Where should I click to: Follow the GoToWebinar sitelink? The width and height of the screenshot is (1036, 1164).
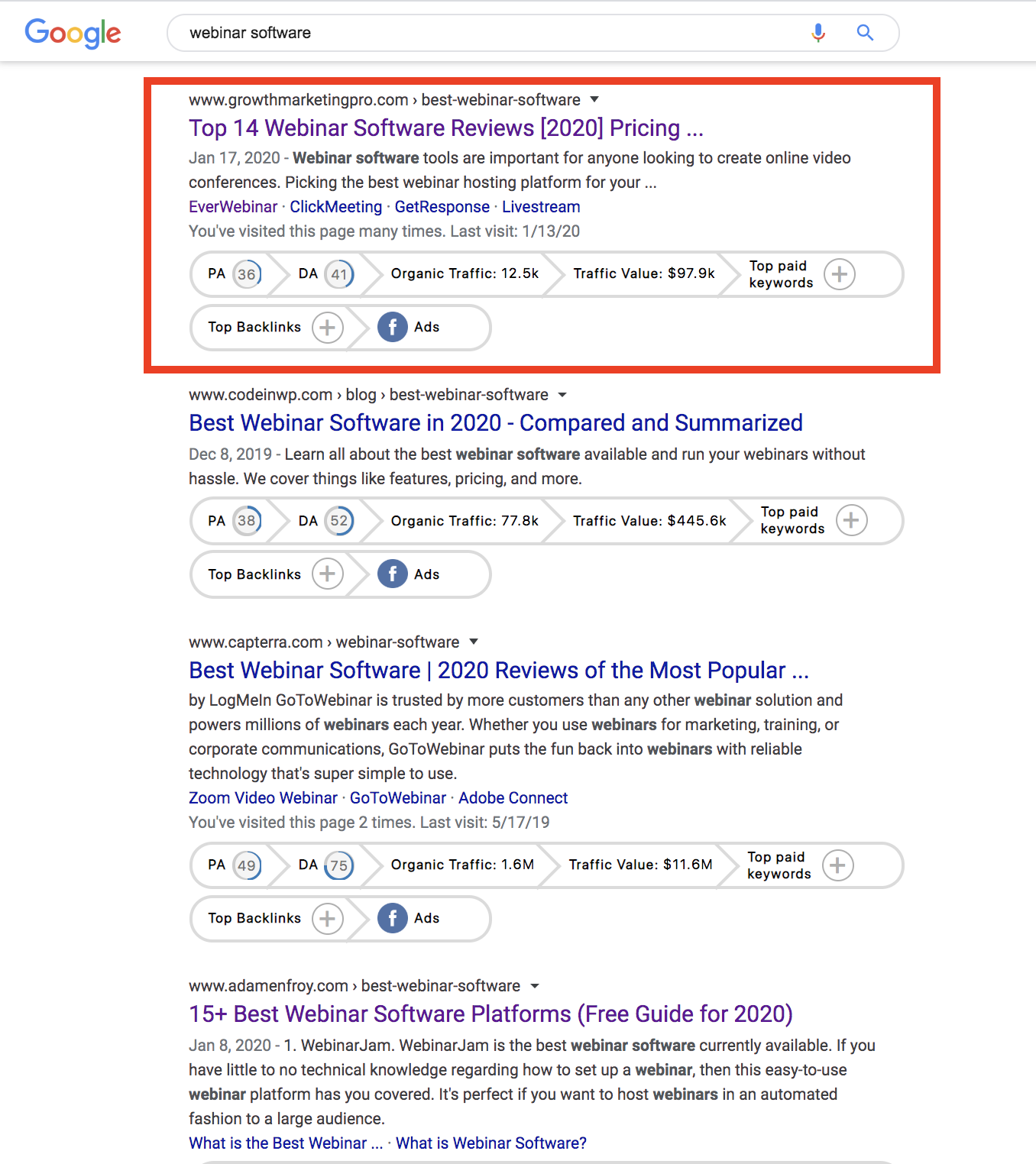click(398, 798)
